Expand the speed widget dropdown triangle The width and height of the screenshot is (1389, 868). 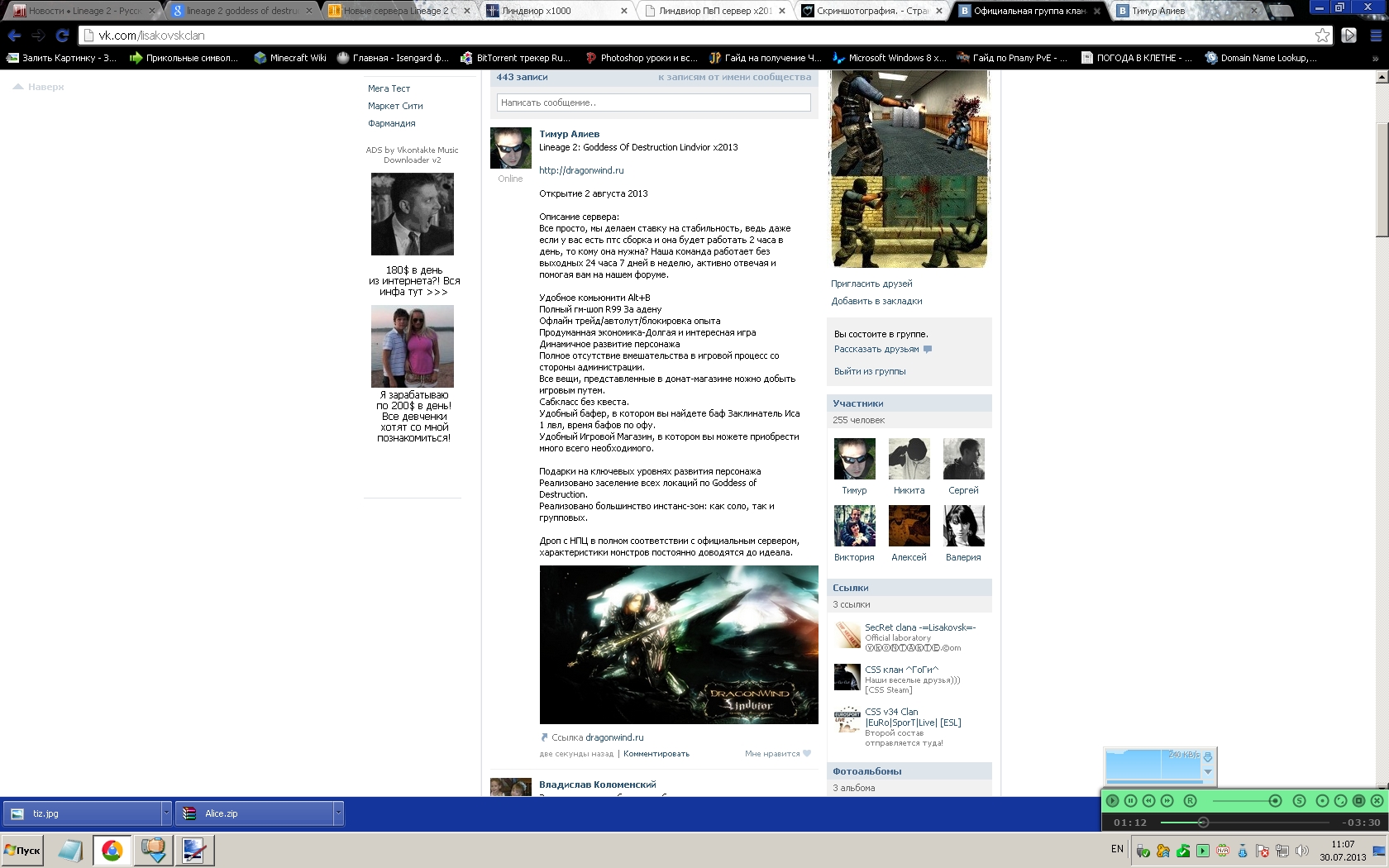pyautogui.click(x=1208, y=772)
